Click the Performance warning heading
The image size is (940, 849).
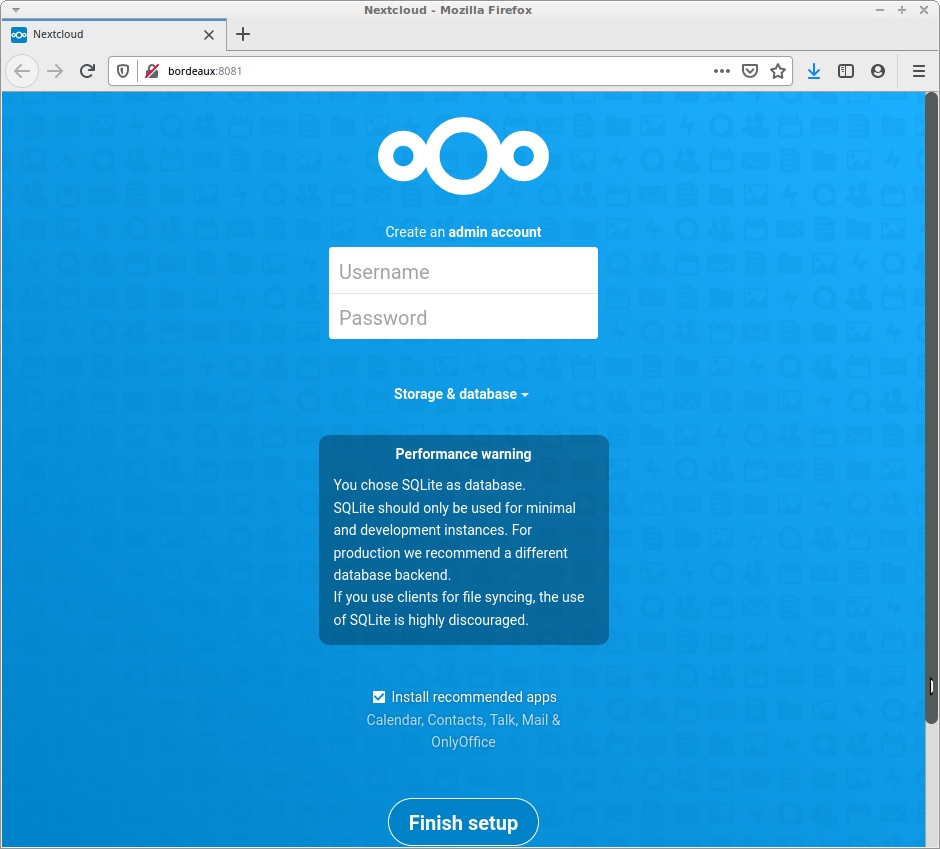click(x=463, y=454)
